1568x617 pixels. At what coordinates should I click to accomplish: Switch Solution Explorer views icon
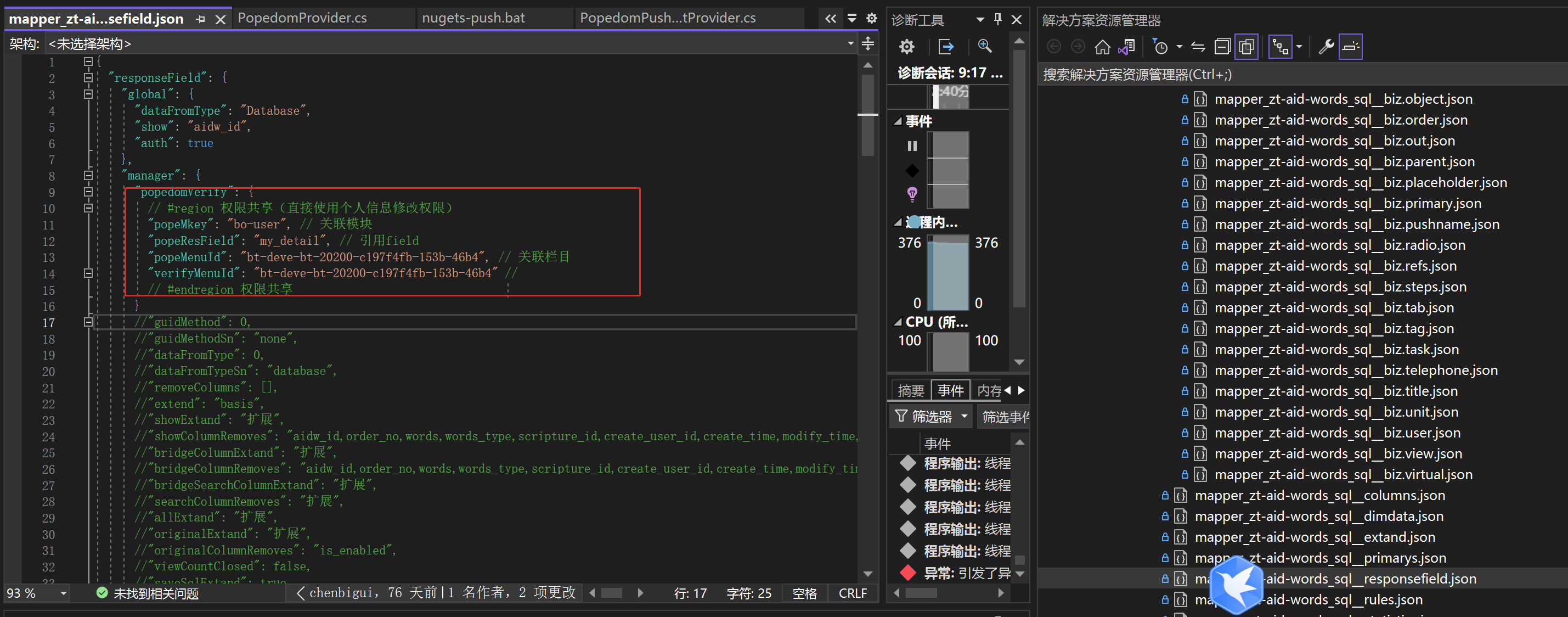pos(1127,47)
